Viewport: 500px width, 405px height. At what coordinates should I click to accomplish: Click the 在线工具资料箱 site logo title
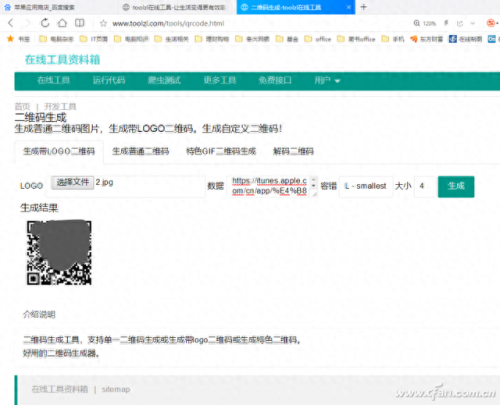click(62, 60)
